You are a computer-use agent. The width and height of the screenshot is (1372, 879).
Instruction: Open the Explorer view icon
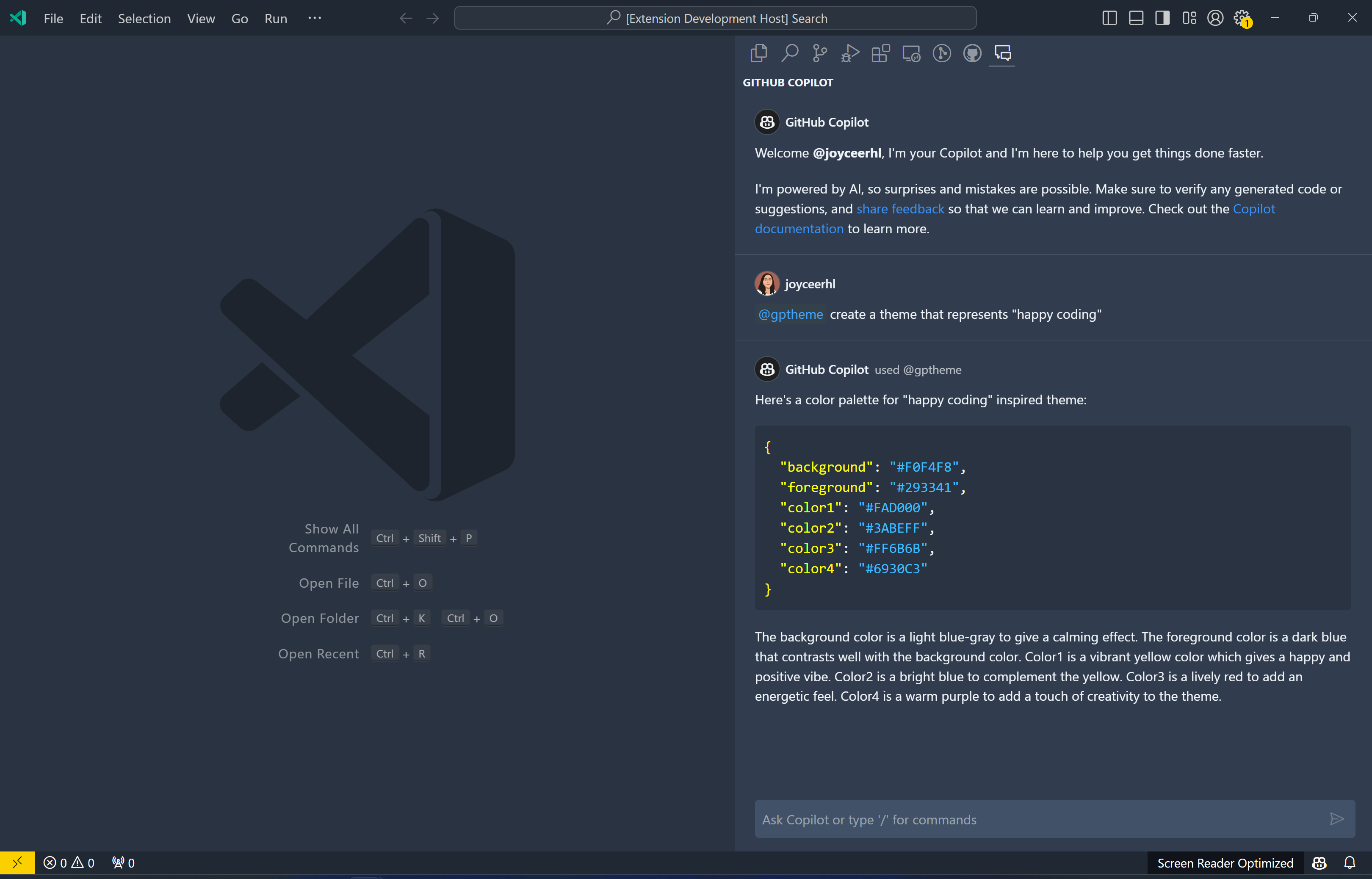tap(758, 53)
